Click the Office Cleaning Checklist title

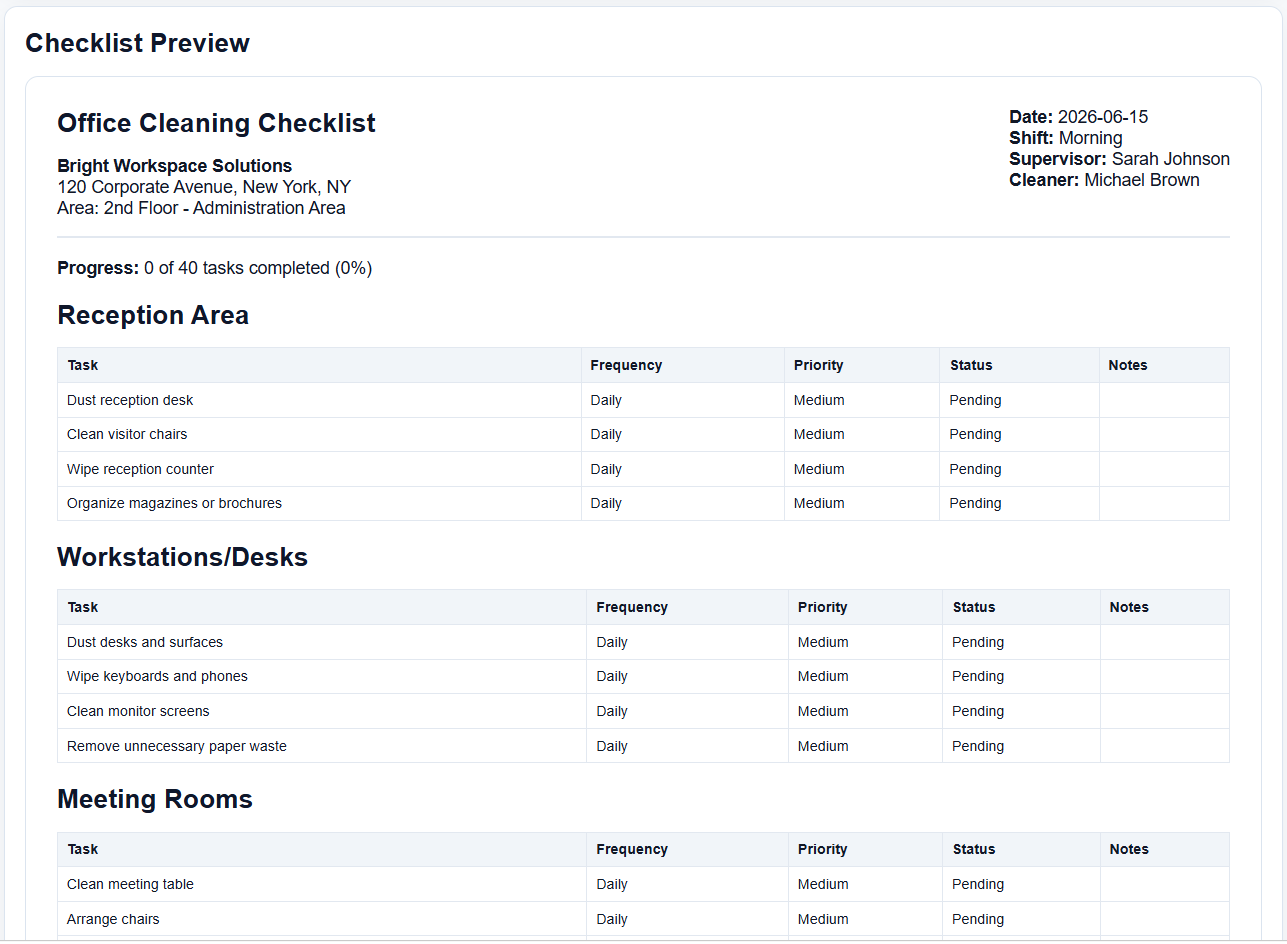pos(216,123)
